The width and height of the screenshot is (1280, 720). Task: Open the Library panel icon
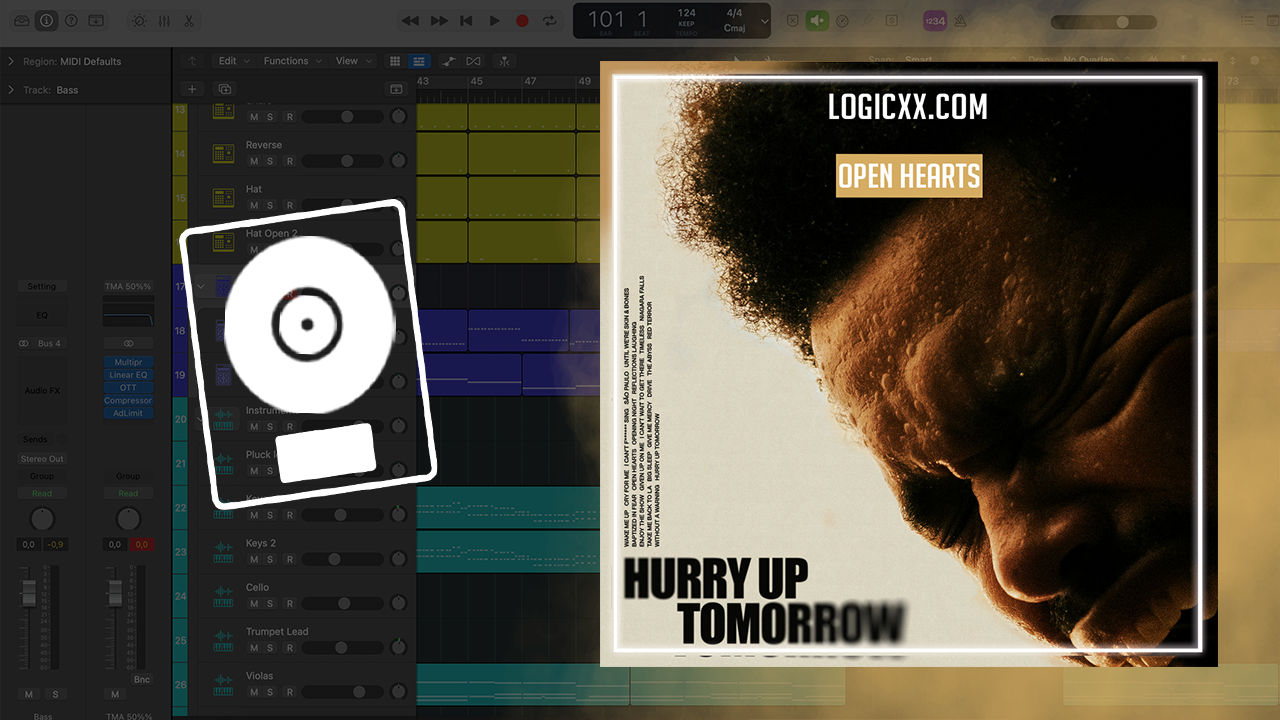[x=19, y=20]
